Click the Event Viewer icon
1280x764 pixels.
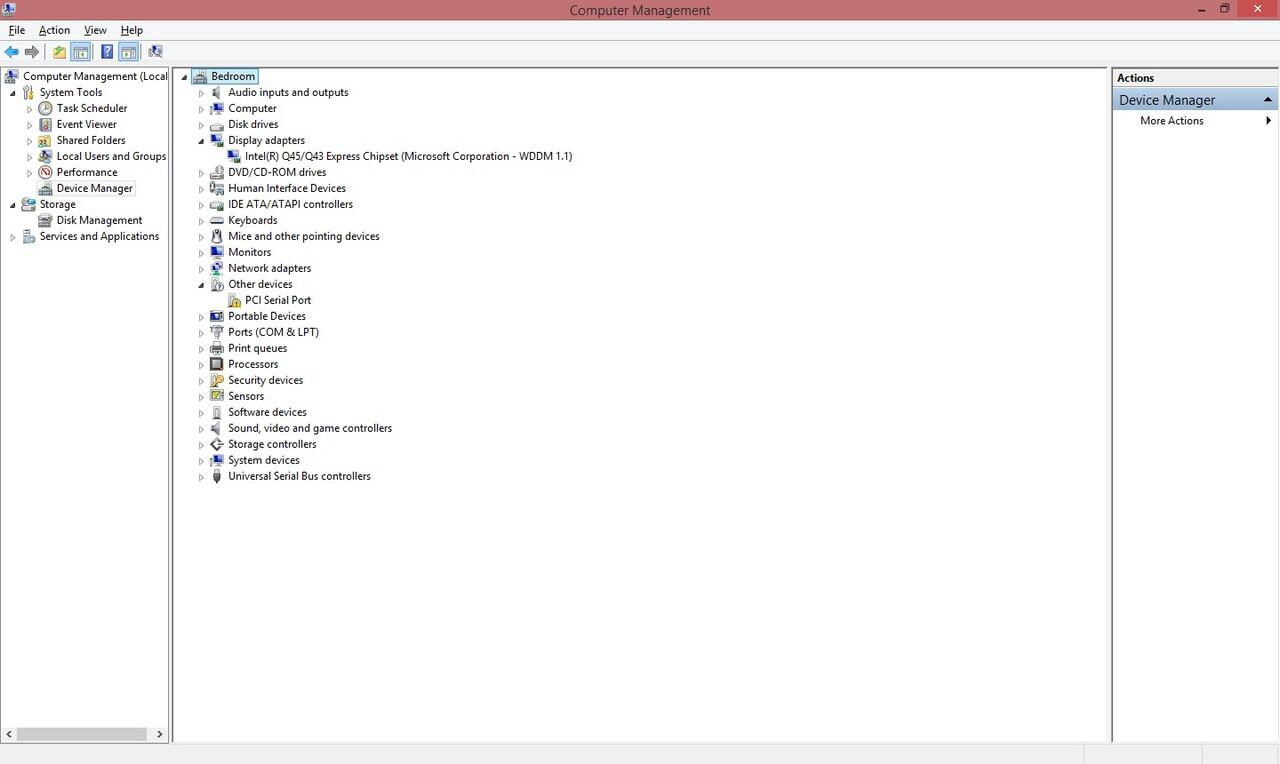[x=45, y=124]
